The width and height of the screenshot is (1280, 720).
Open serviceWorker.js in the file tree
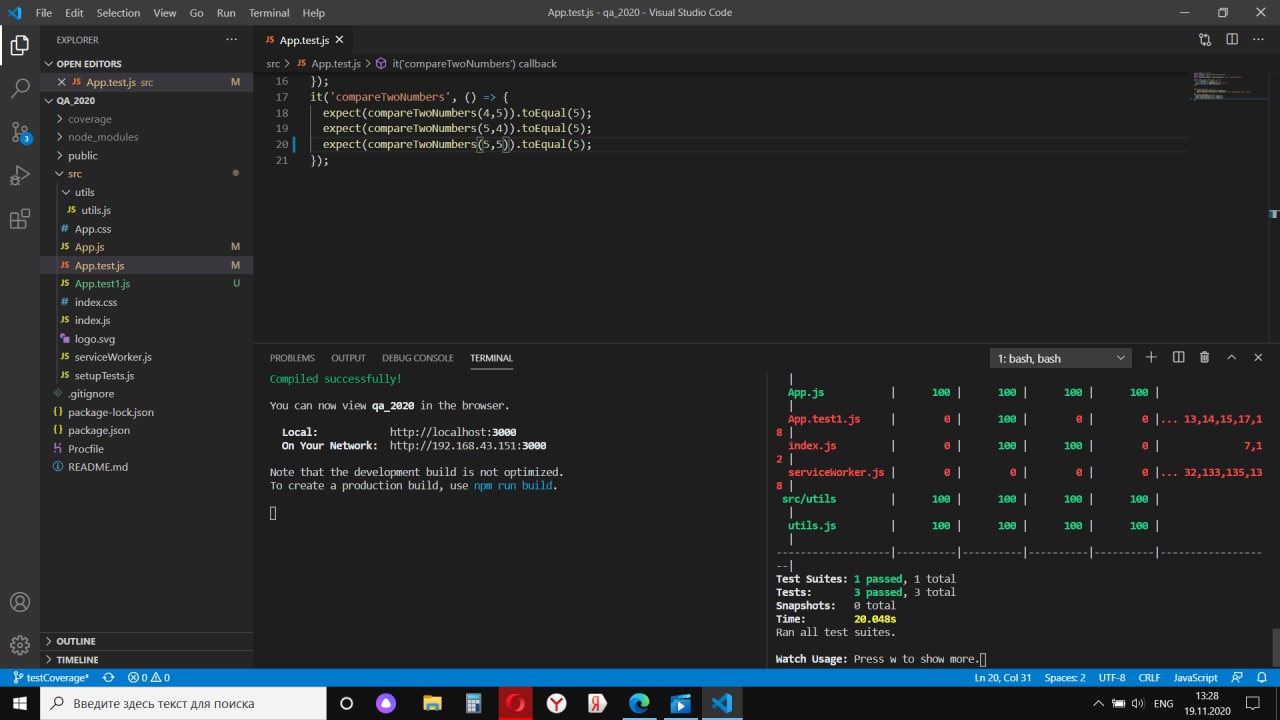click(147, 357)
